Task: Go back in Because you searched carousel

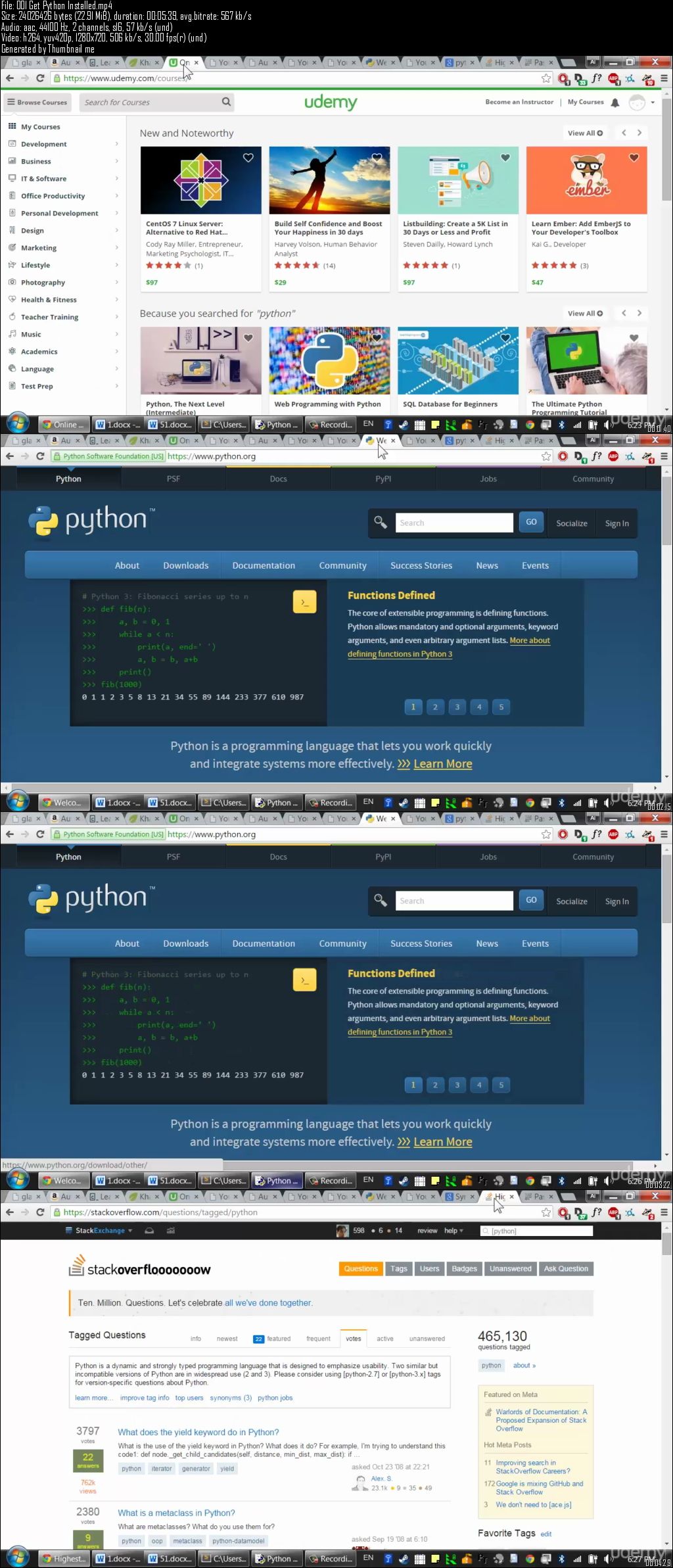Action: click(x=624, y=313)
